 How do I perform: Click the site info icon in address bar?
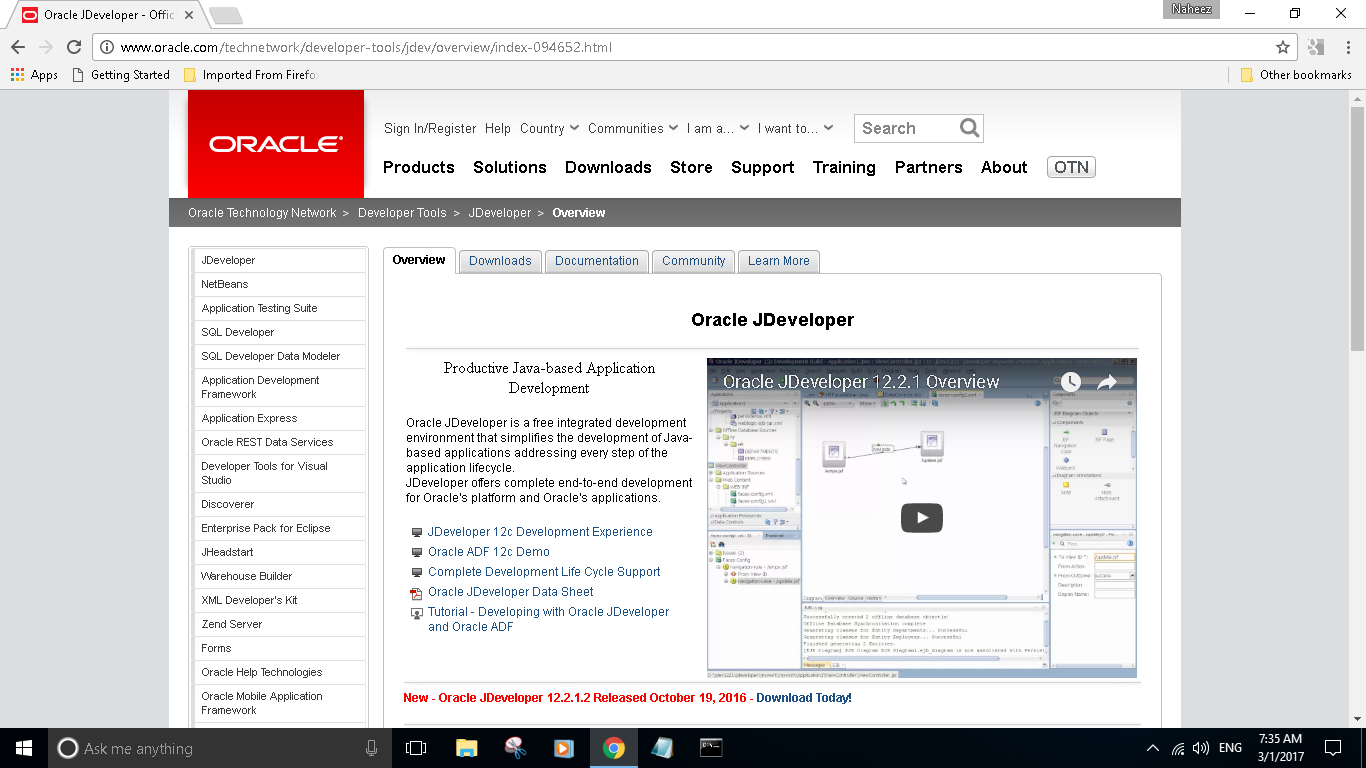pos(107,47)
